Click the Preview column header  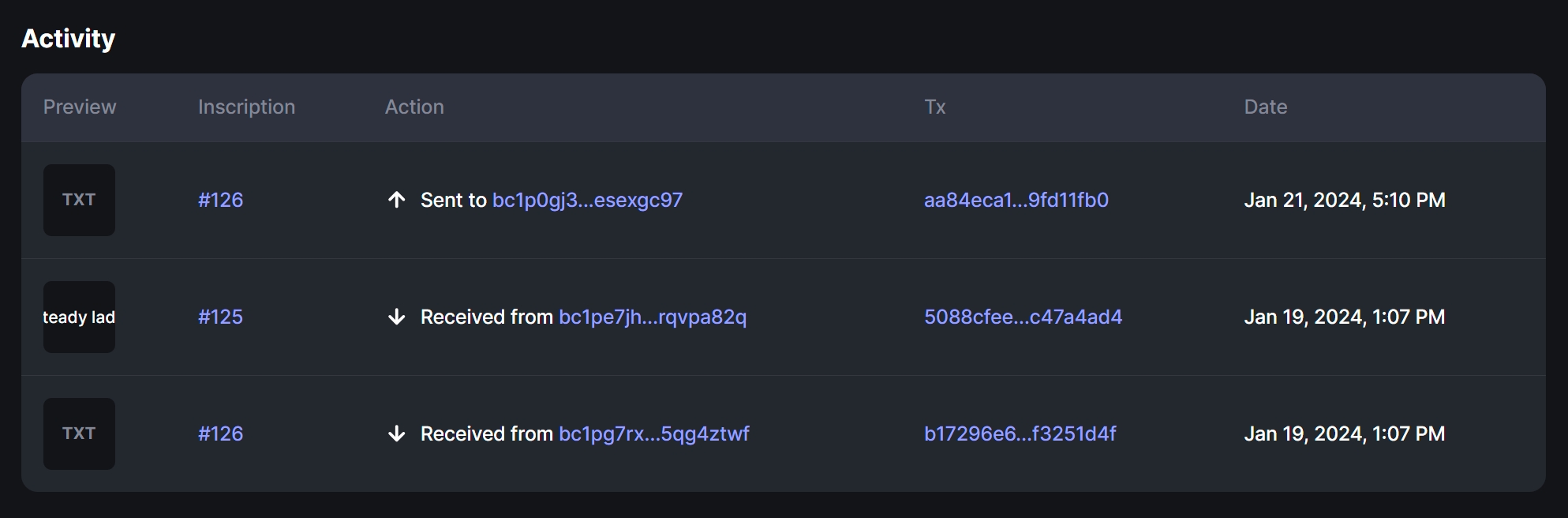coord(80,107)
